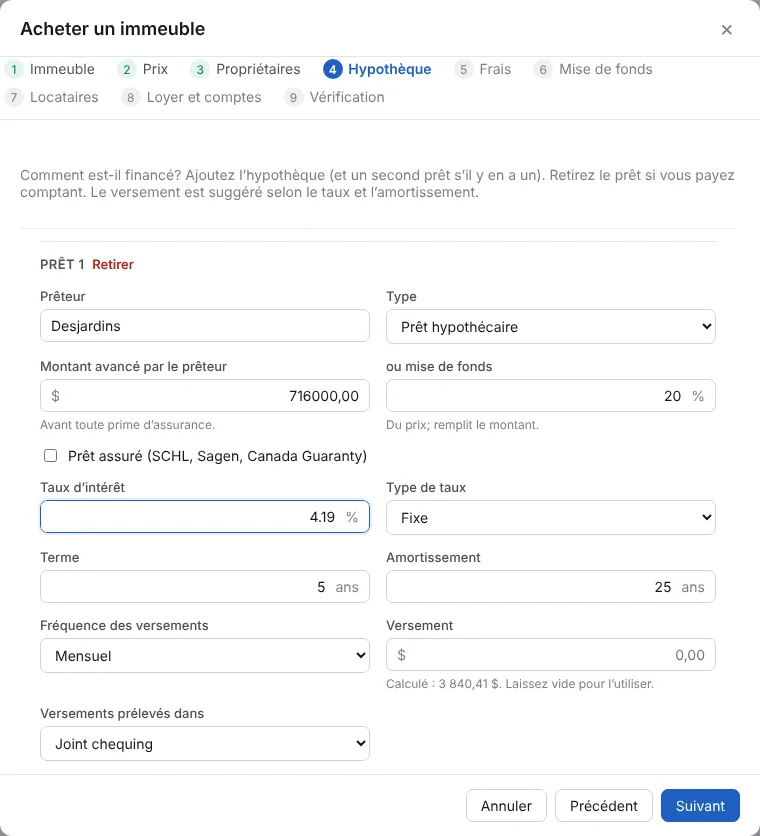Open the Versements prélevés dans dropdown

coord(205,744)
